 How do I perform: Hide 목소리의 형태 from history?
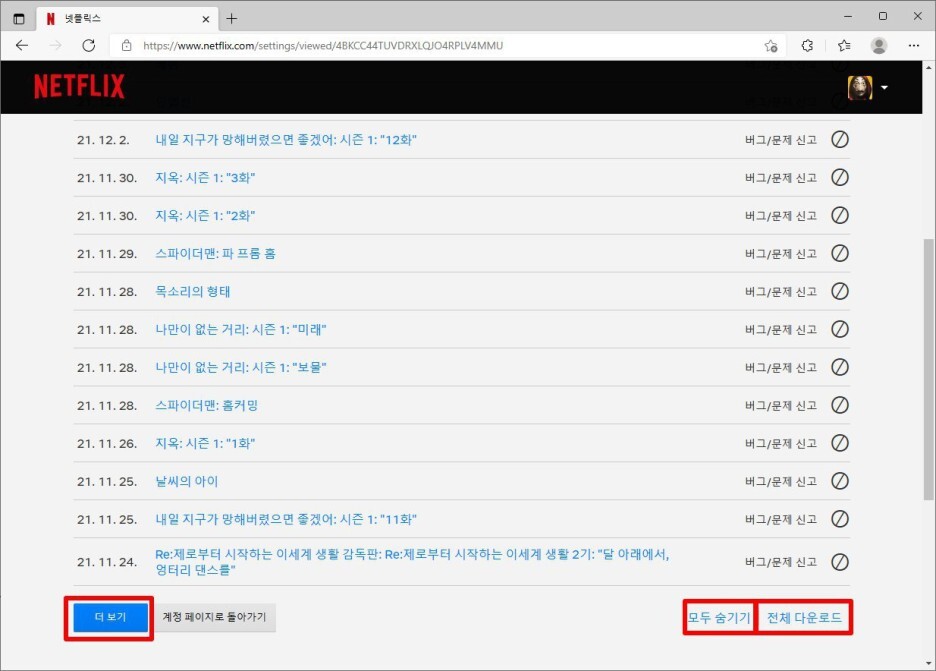[840, 291]
